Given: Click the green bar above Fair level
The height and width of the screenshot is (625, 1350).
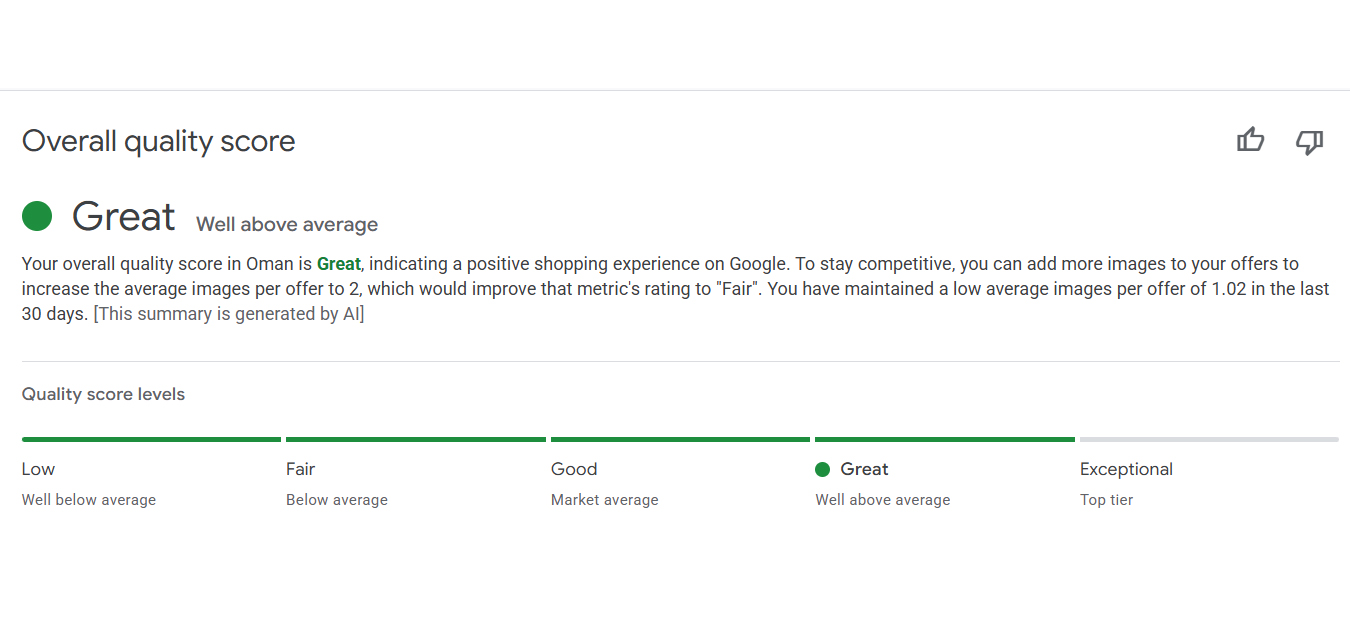Looking at the screenshot, I should [x=416, y=439].
